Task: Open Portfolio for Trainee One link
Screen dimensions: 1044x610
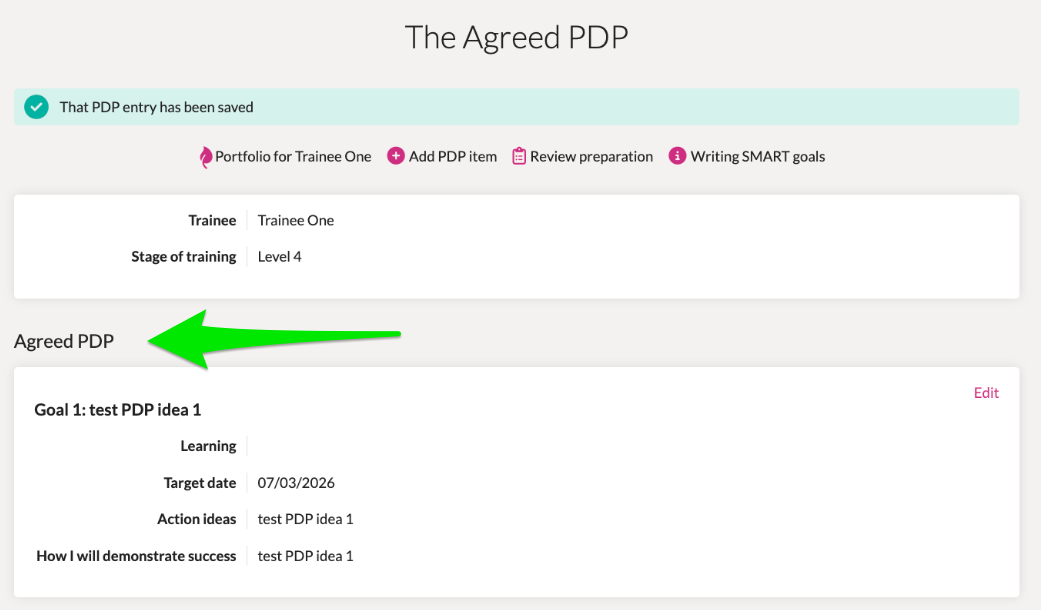Action: [293, 156]
